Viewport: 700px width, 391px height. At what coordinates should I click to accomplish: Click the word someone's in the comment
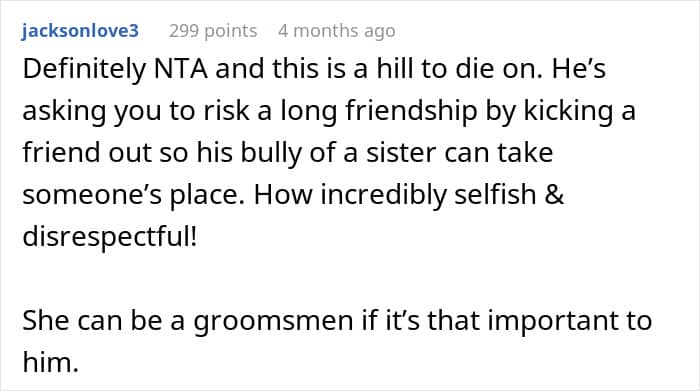click(92, 195)
